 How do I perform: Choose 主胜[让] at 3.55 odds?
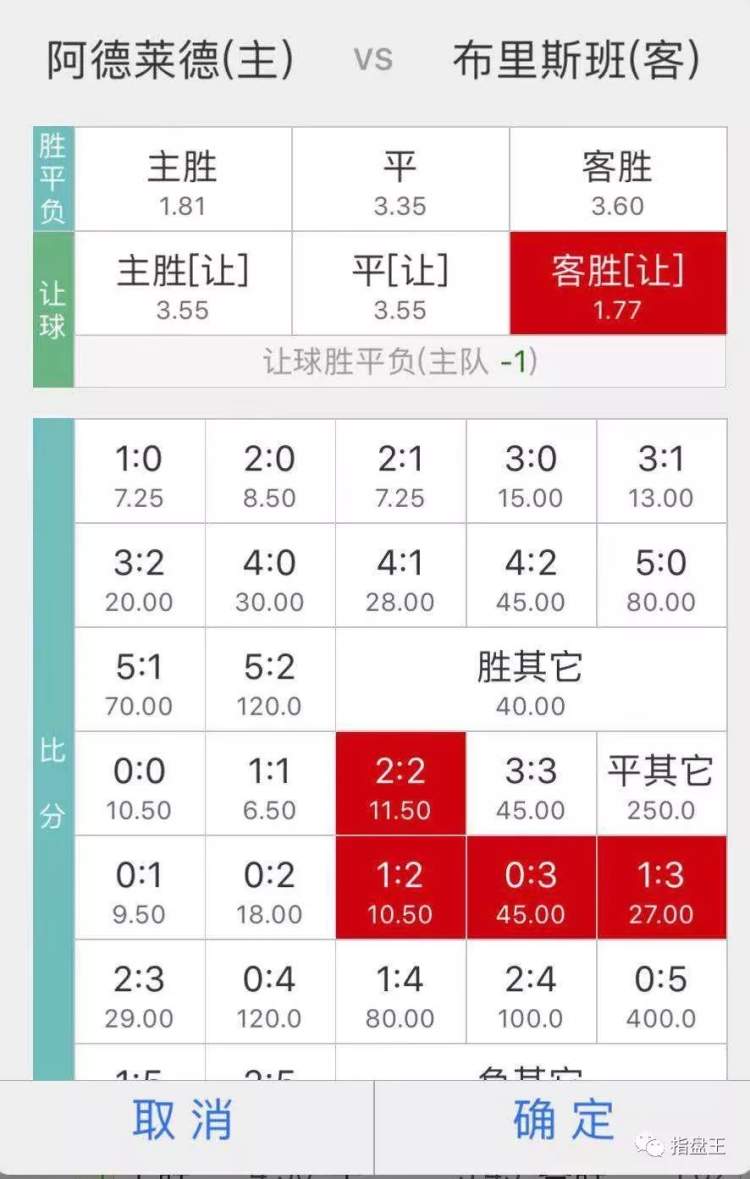pyautogui.click(x=183, y=283)
